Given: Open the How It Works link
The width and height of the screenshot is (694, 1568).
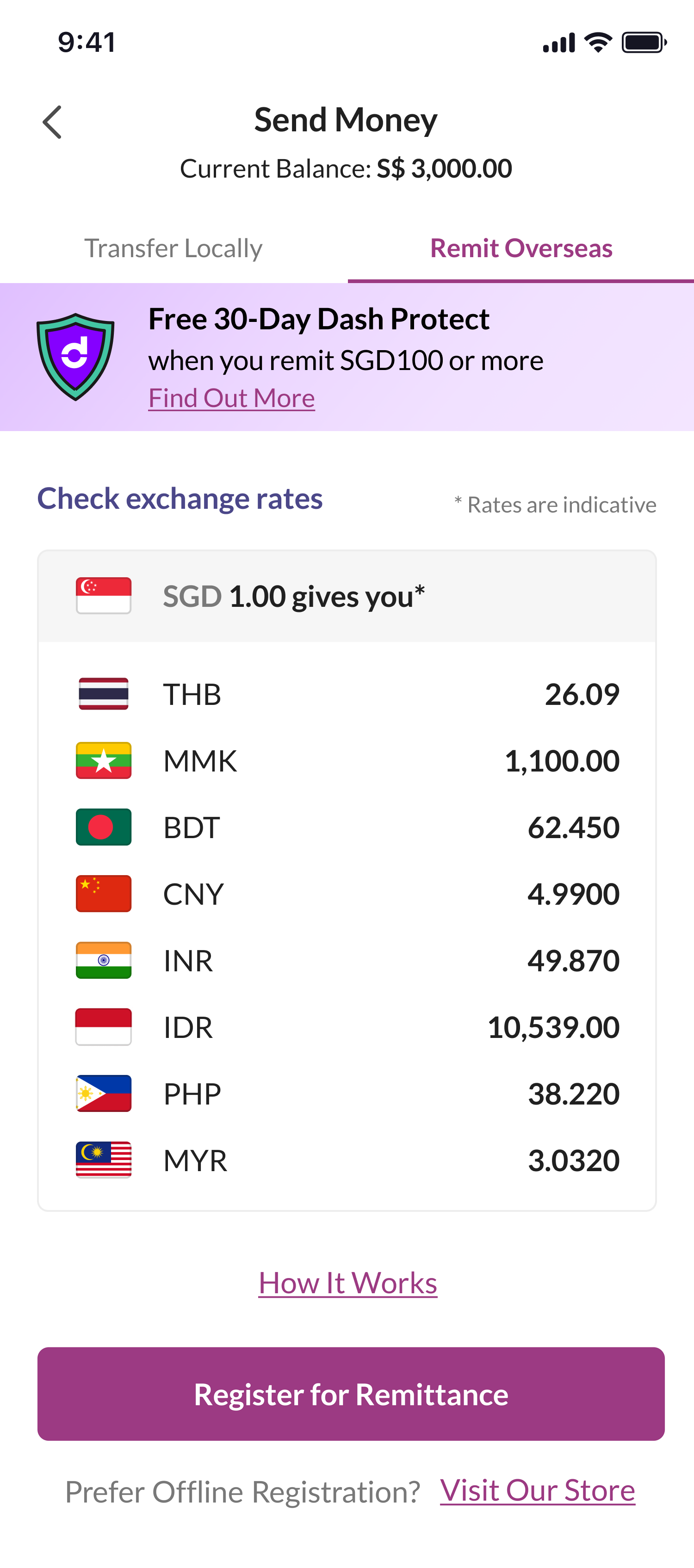Looking at the screenshot, I should (347, 1283).
